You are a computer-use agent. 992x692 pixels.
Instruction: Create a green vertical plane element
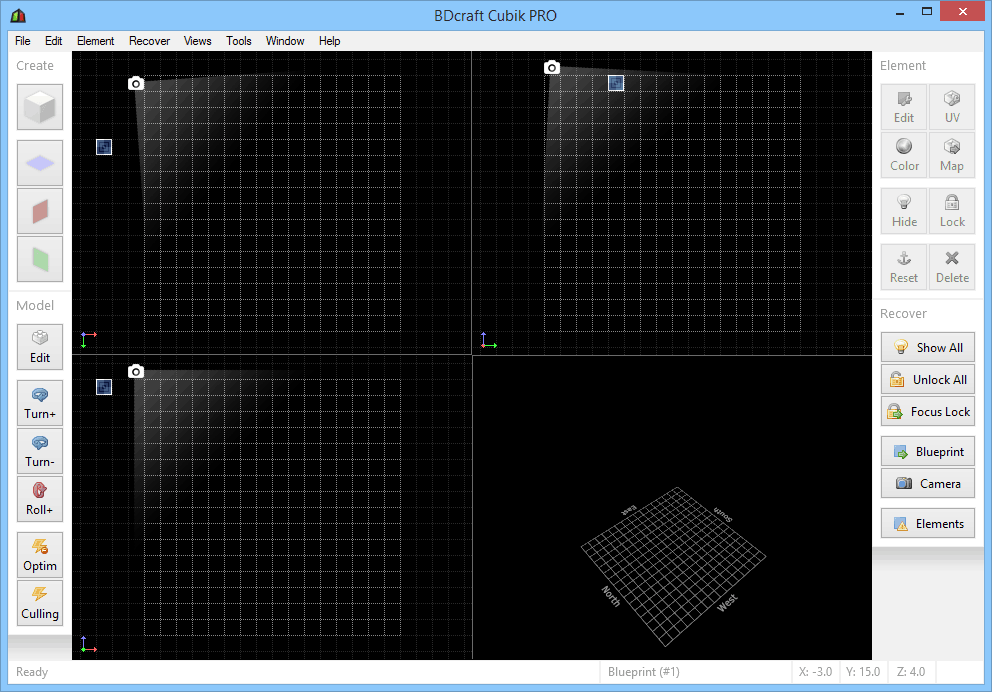(40, 259)
